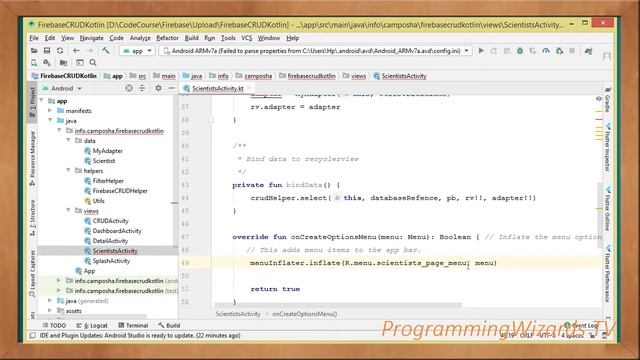This screenshot has width=640, height=360.
Task: Open the Flutter Outline side panel
Action: [x=607, y=209]
